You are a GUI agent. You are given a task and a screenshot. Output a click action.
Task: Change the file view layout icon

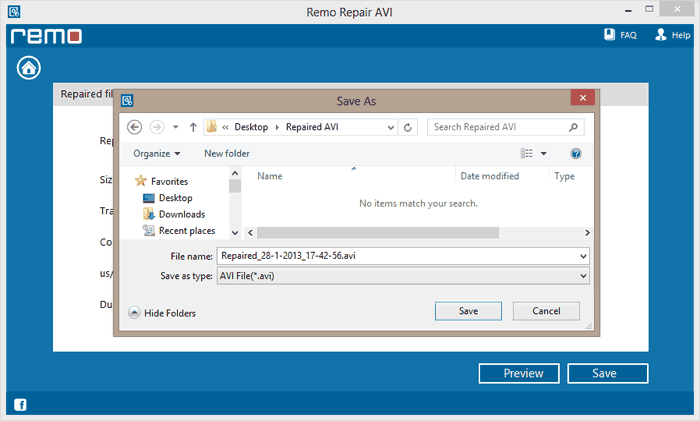click(x=527, y=154)
